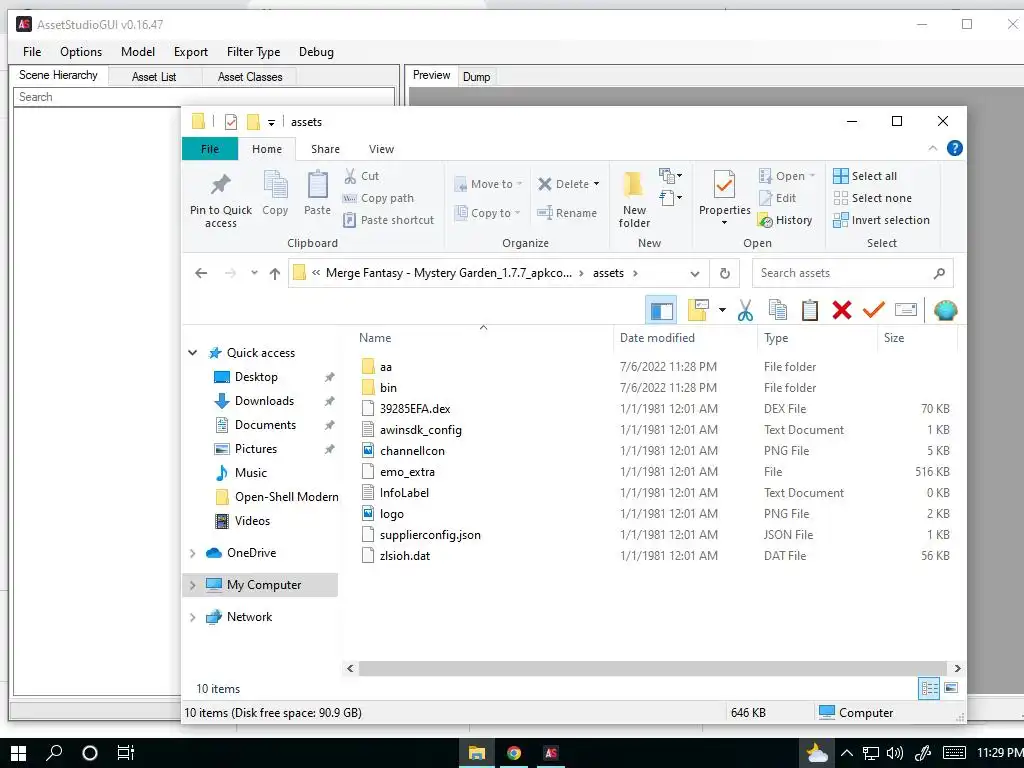Click the AssetStudio taskbar icon
1024x768 pixels.
(x=551, y=753)
